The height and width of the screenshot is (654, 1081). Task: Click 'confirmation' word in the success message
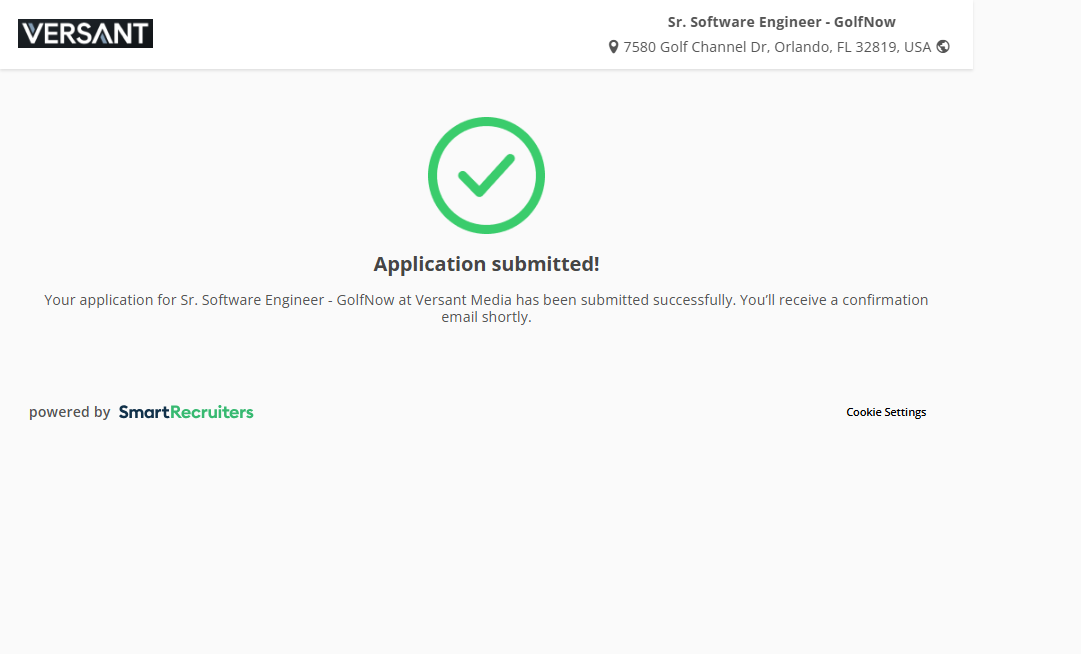[885, 300]
